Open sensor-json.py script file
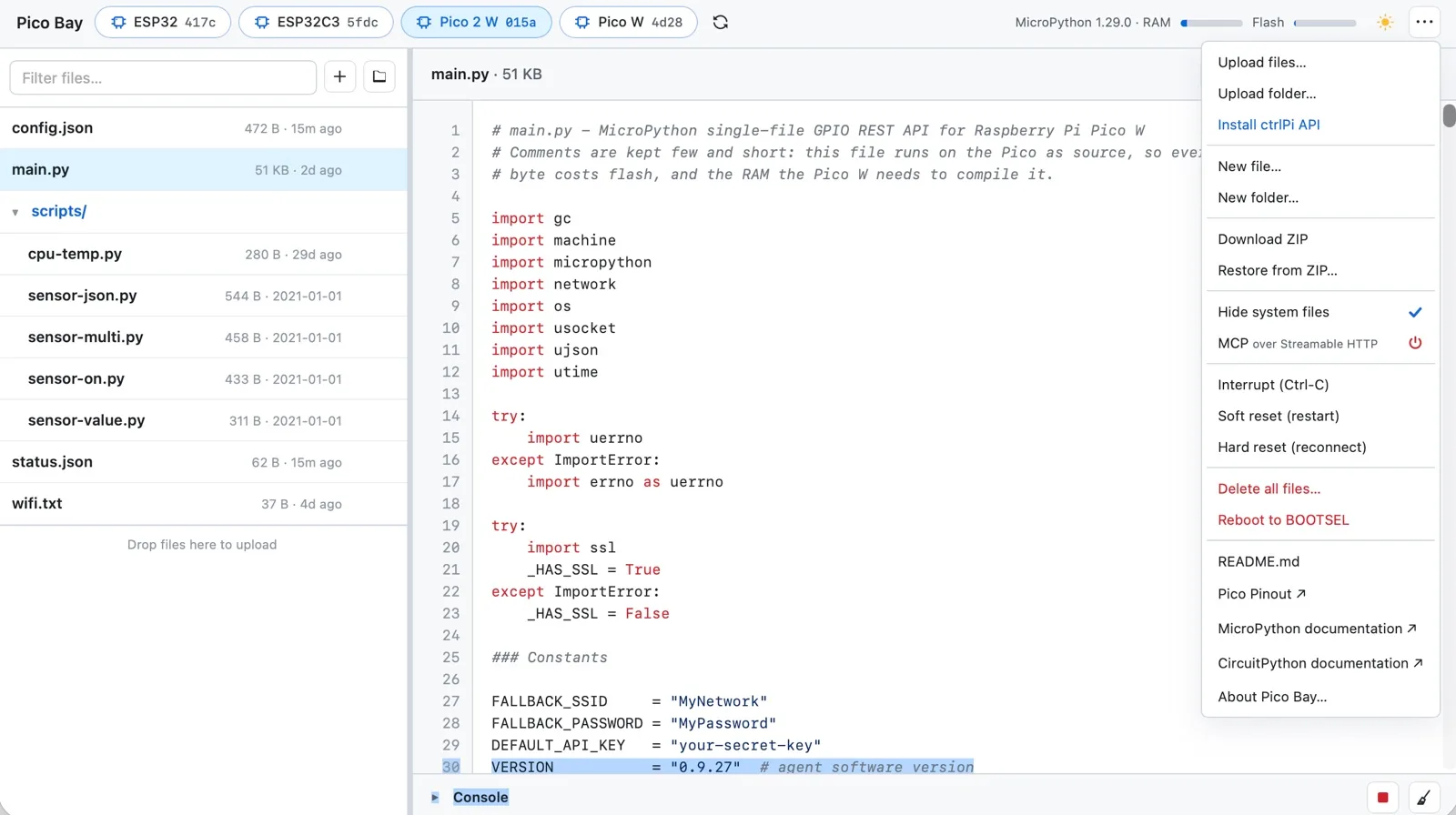 (204, 296)
